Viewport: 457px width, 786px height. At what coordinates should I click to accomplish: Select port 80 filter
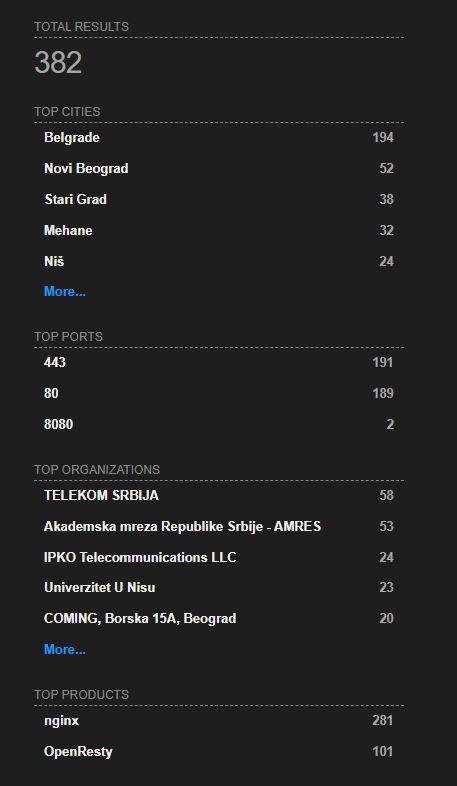pos(51,394)
